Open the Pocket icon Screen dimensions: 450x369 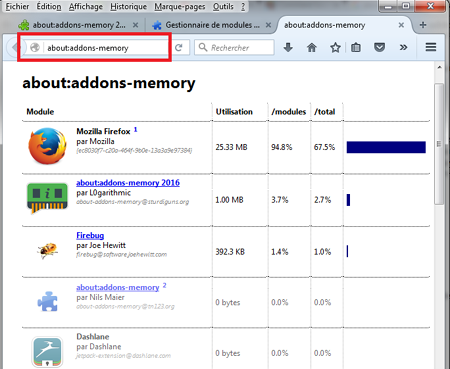[x=379, y=48]
